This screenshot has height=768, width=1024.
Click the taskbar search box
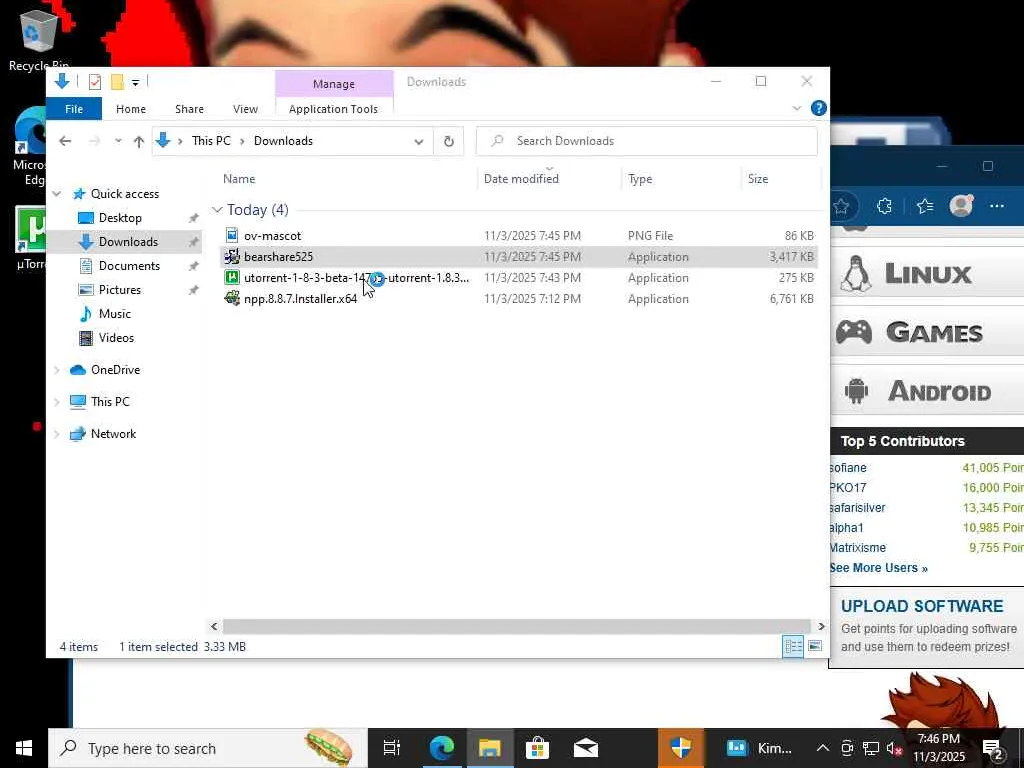tap(208, 748)
